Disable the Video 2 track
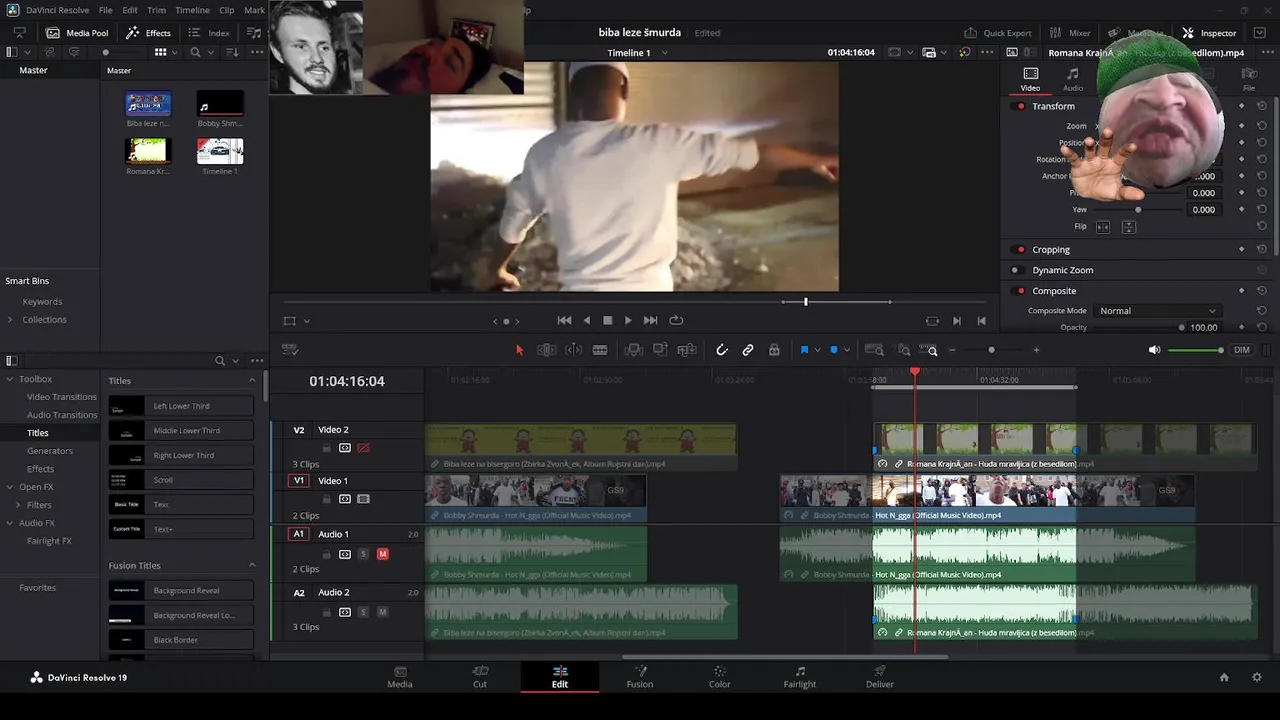 [x=363, y=448]
